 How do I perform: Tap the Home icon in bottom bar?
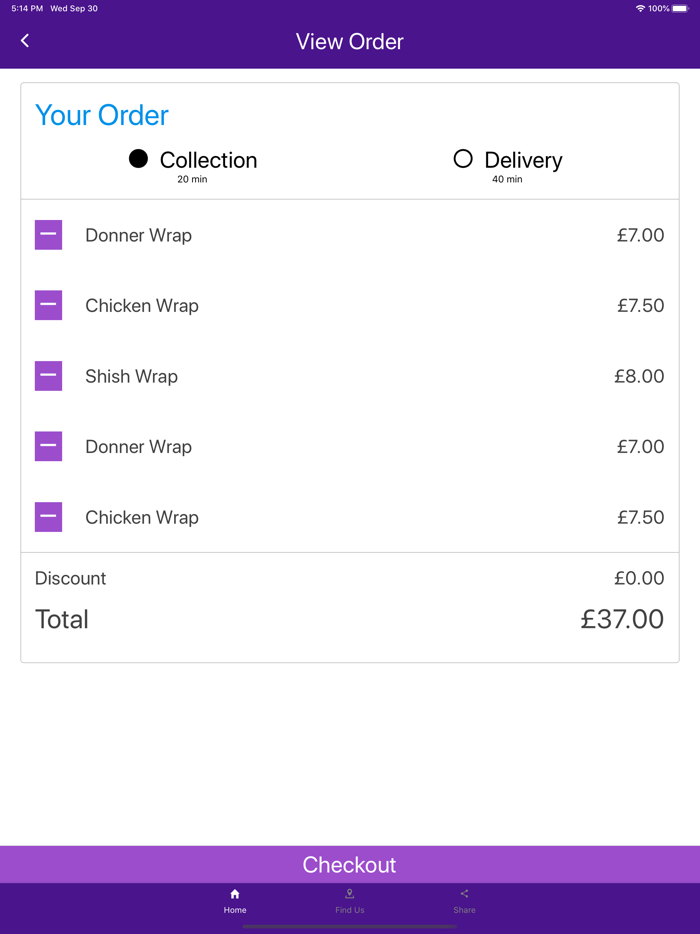tap(235, 894)
